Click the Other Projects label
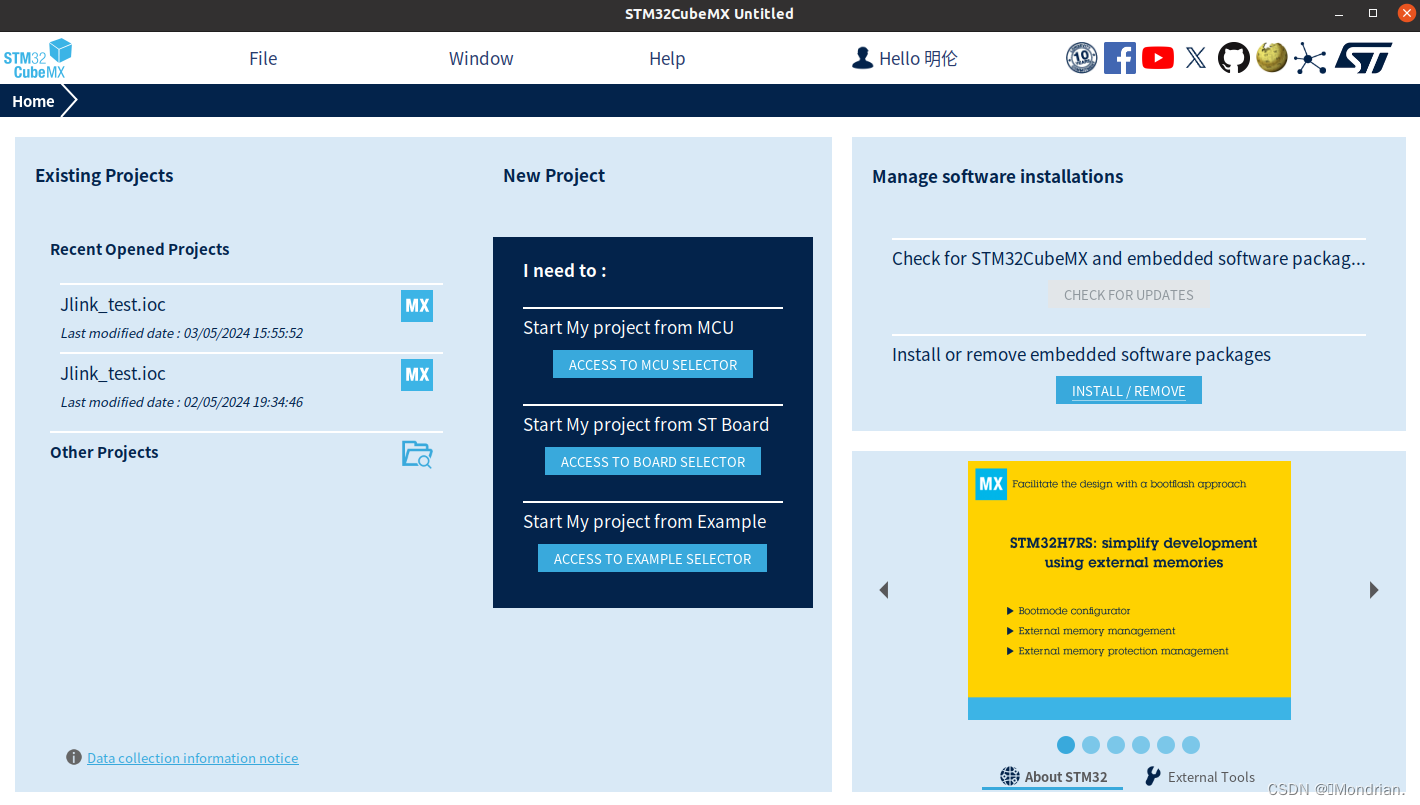1420x805 pixels. [x=104, y=452]
